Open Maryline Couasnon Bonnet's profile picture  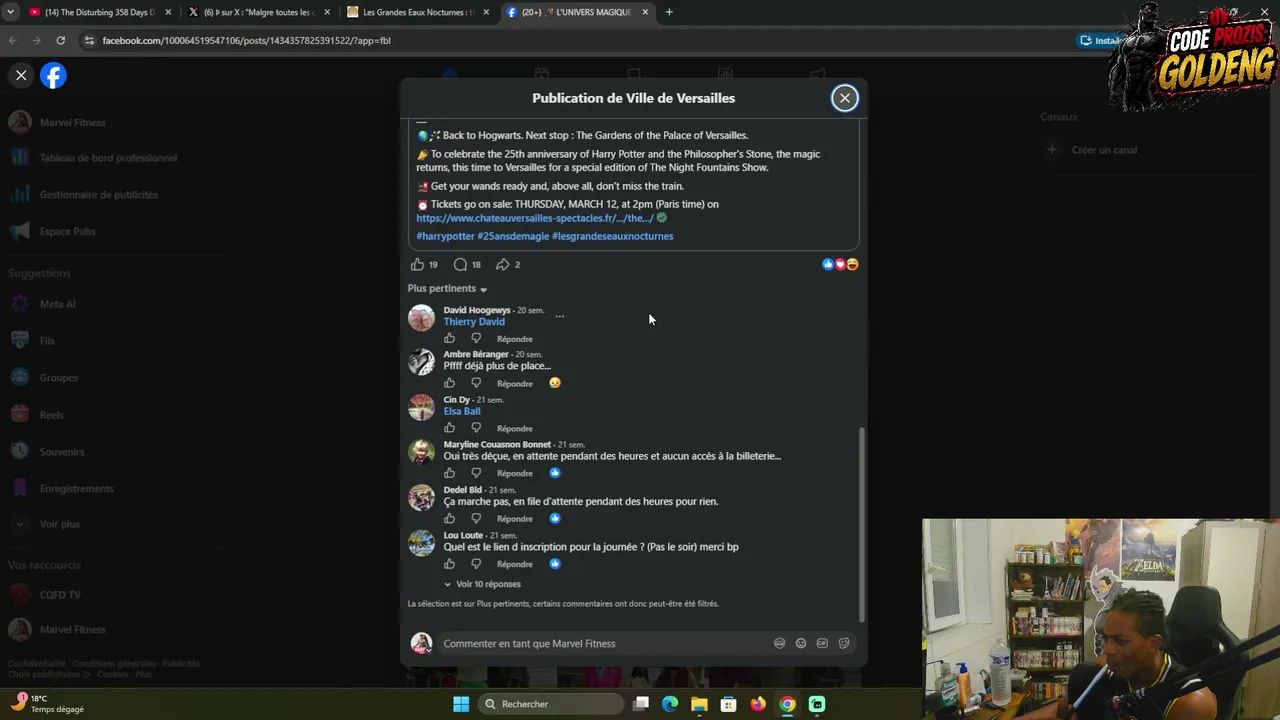pyautogui.click(x=422, y=452)
